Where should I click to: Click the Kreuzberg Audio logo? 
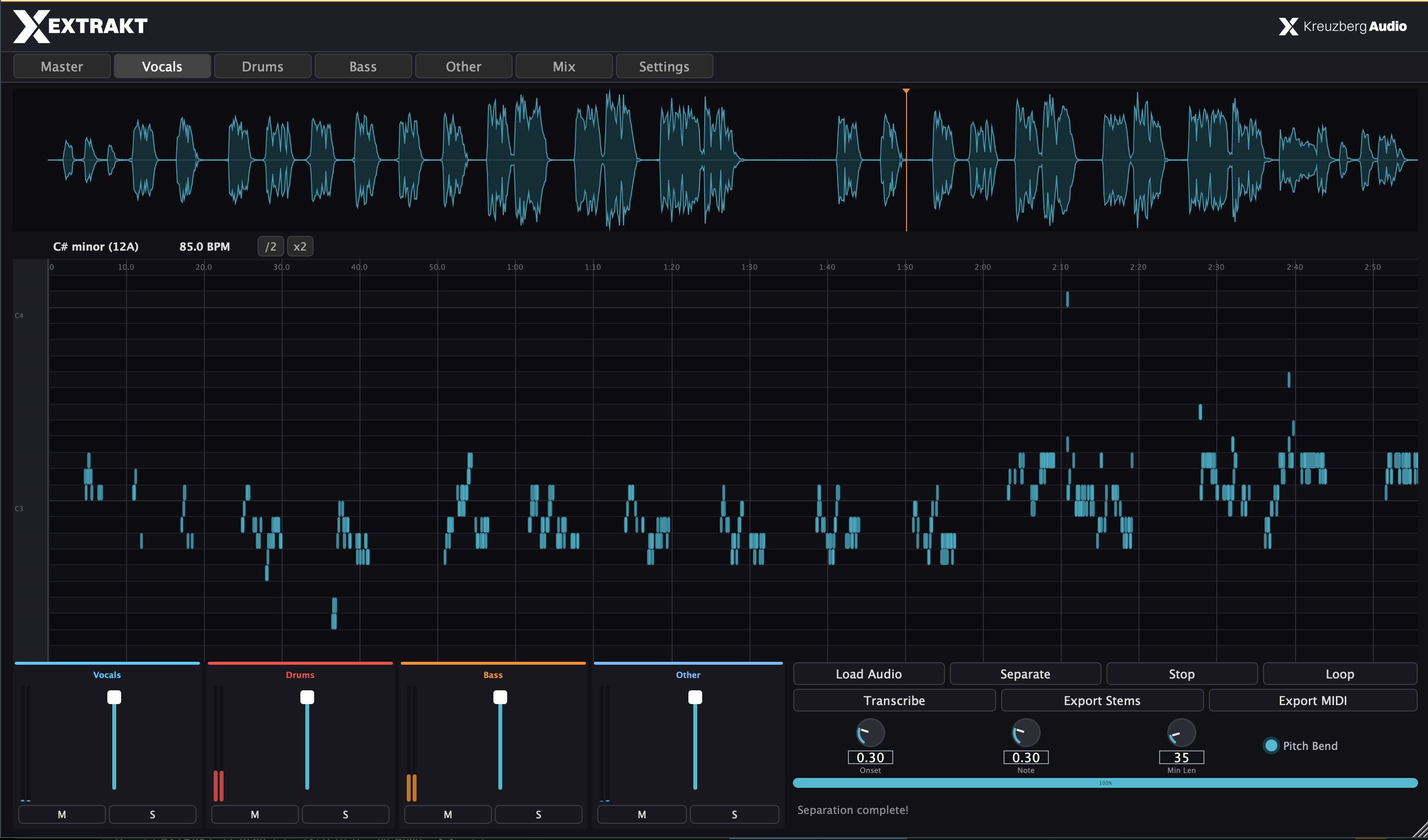[1342, 26]
